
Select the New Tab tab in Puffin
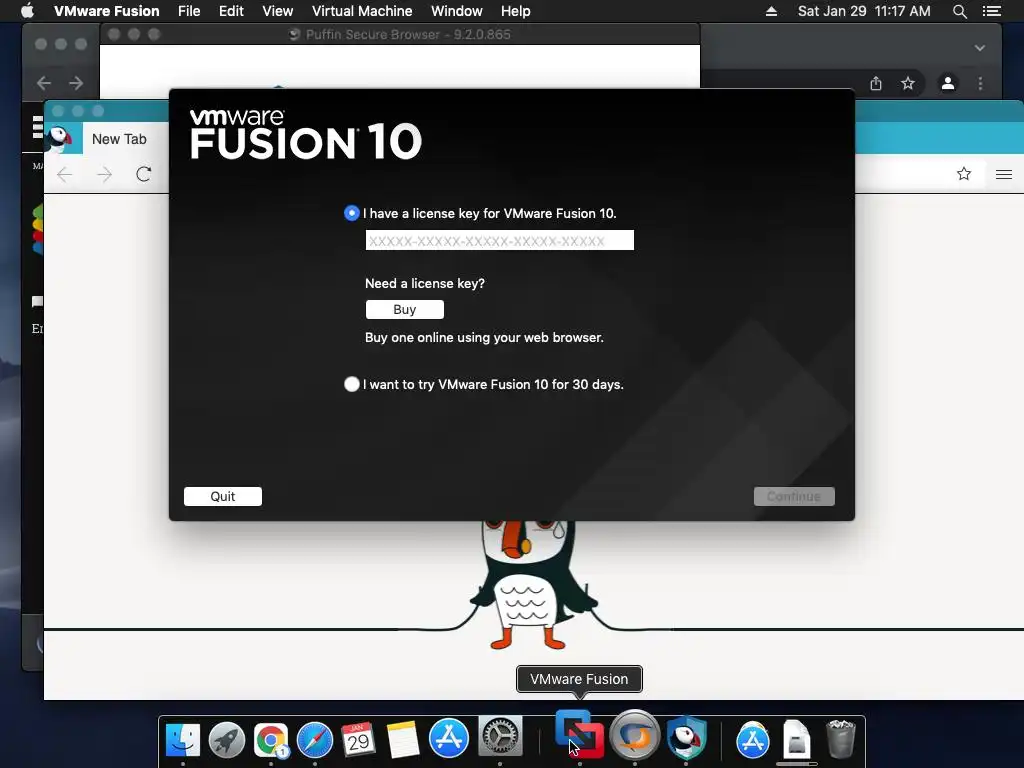point(119,139)
